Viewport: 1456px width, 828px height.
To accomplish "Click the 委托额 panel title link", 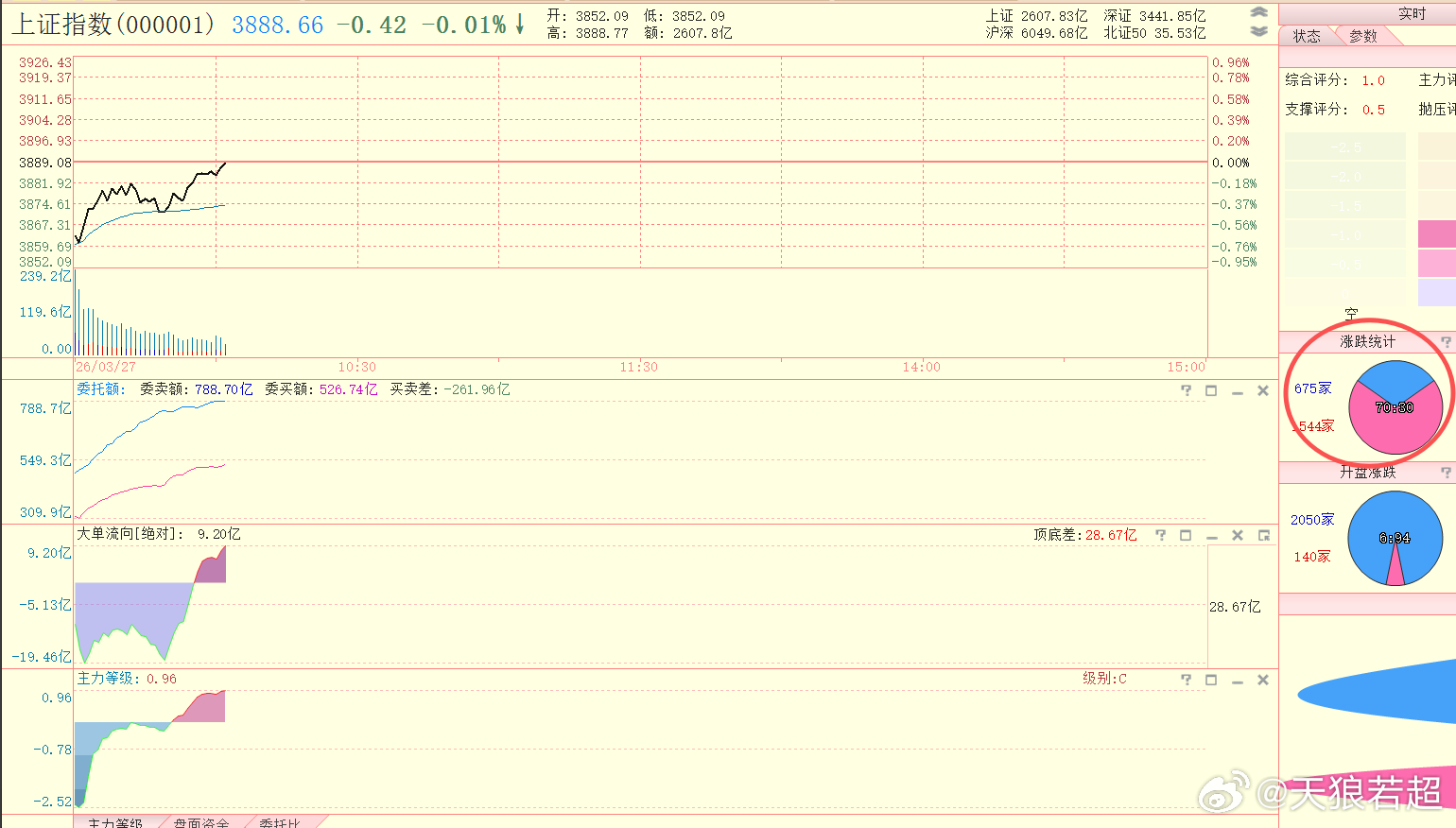I will point(100,389).
